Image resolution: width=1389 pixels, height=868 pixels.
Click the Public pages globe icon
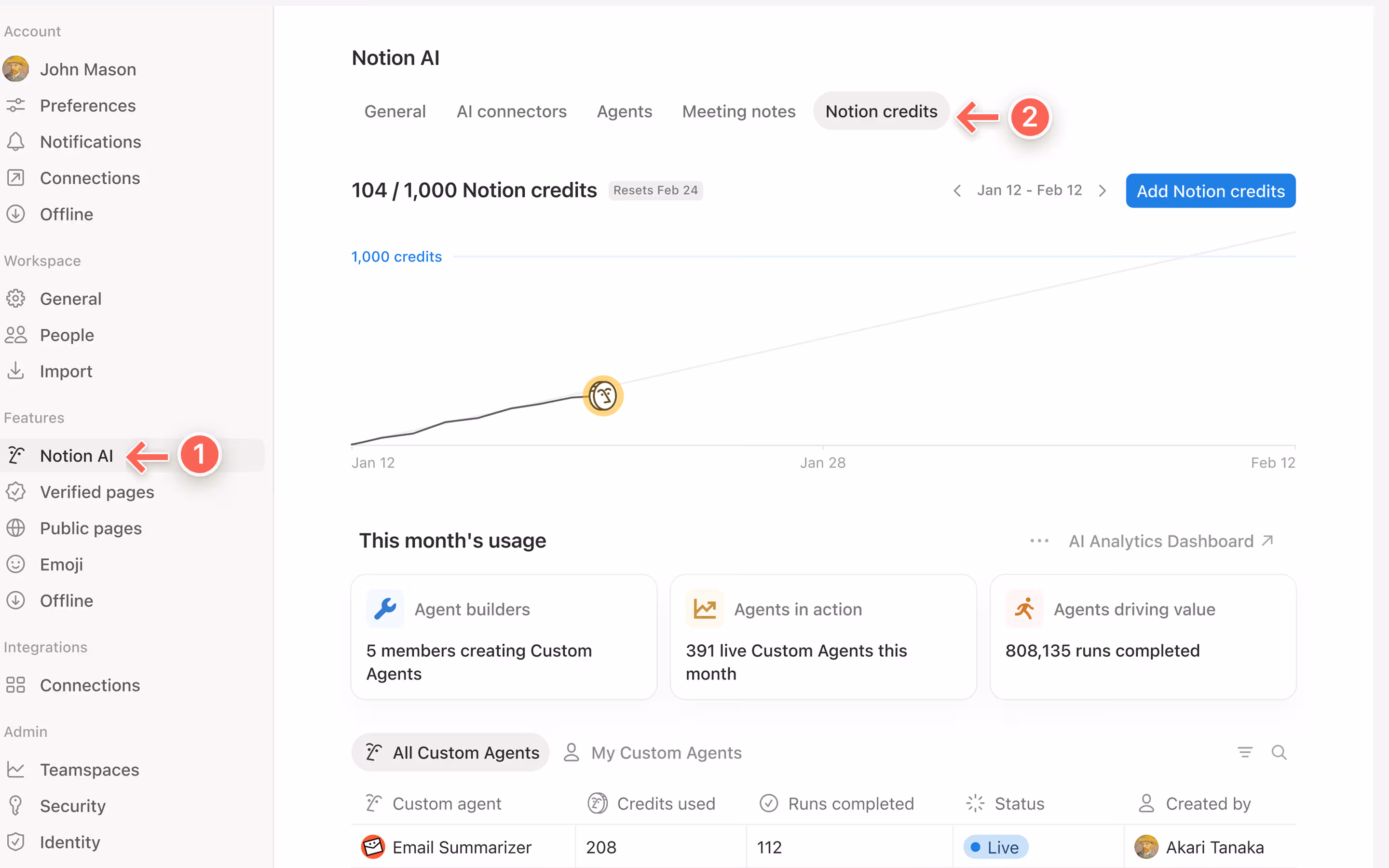pos(15,528)
